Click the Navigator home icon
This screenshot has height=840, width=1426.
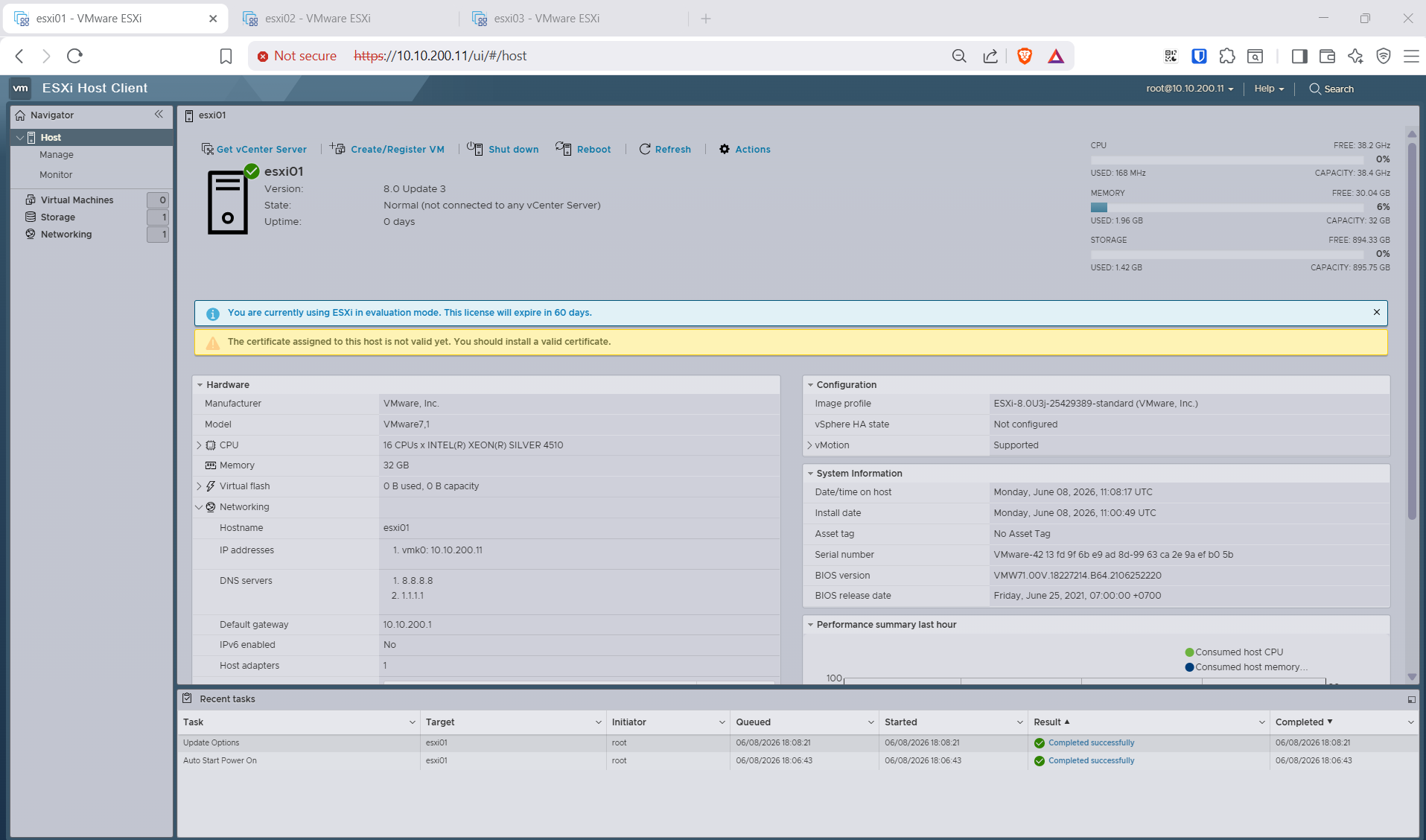coord(20,115)
